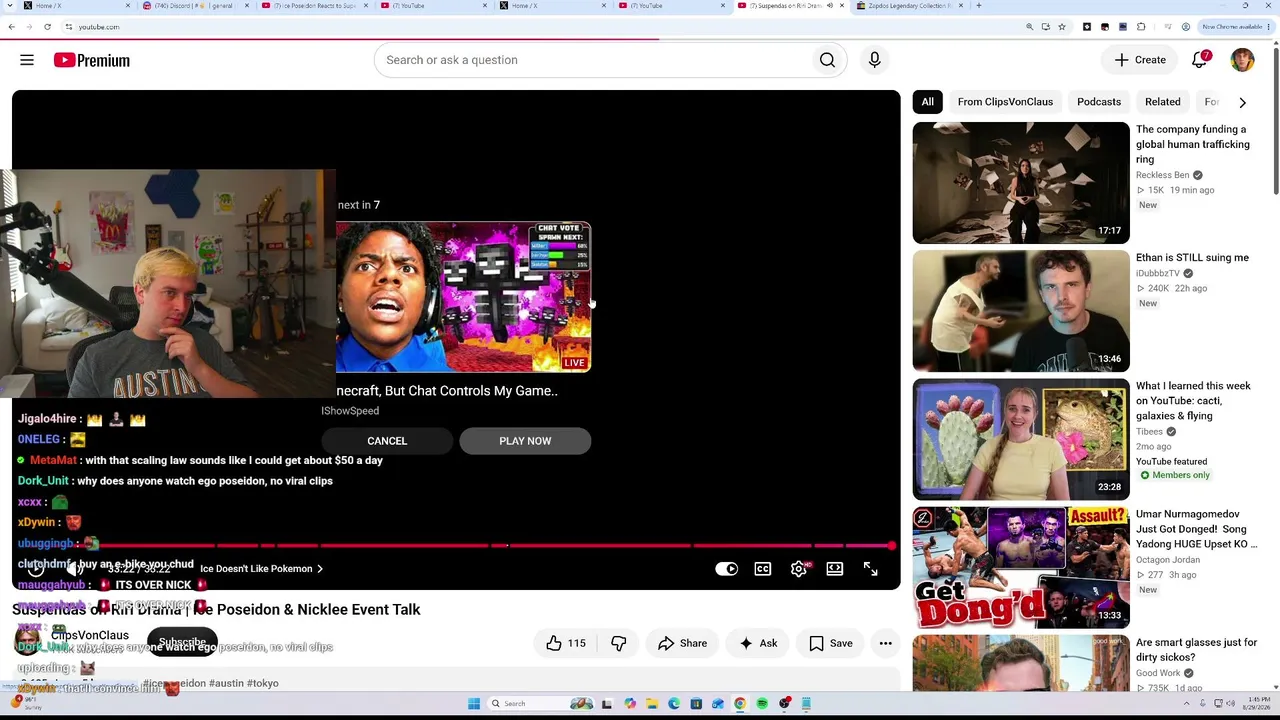Open the Windows Start menu
The width and height of the screenshot is (1280, 720).
click(474, 703)
